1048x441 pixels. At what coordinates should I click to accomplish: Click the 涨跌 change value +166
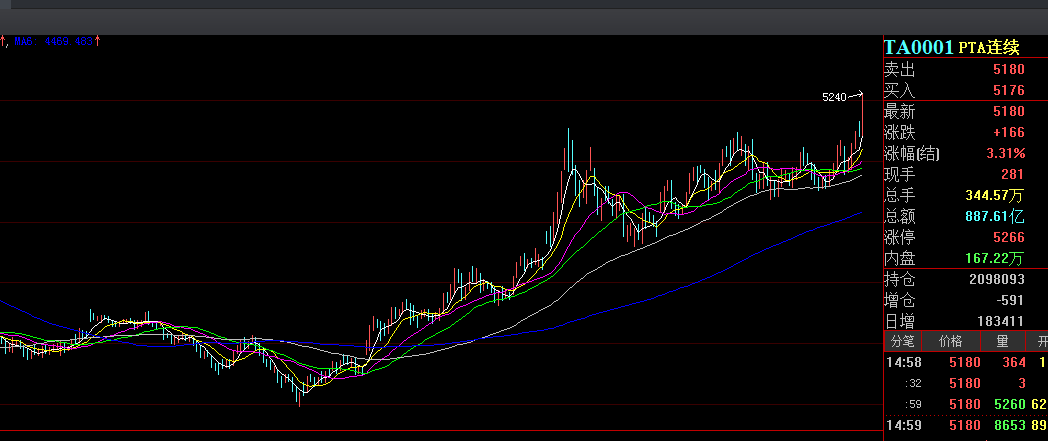point(1008,132)
